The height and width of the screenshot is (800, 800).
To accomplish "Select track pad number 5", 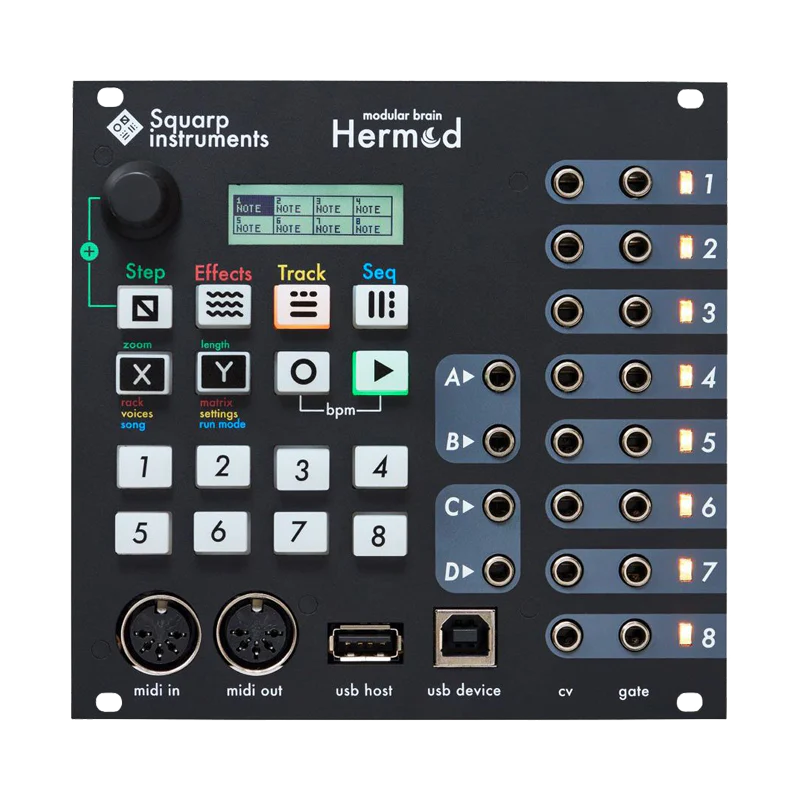I will pyautogui.click(x=143, y=533).
